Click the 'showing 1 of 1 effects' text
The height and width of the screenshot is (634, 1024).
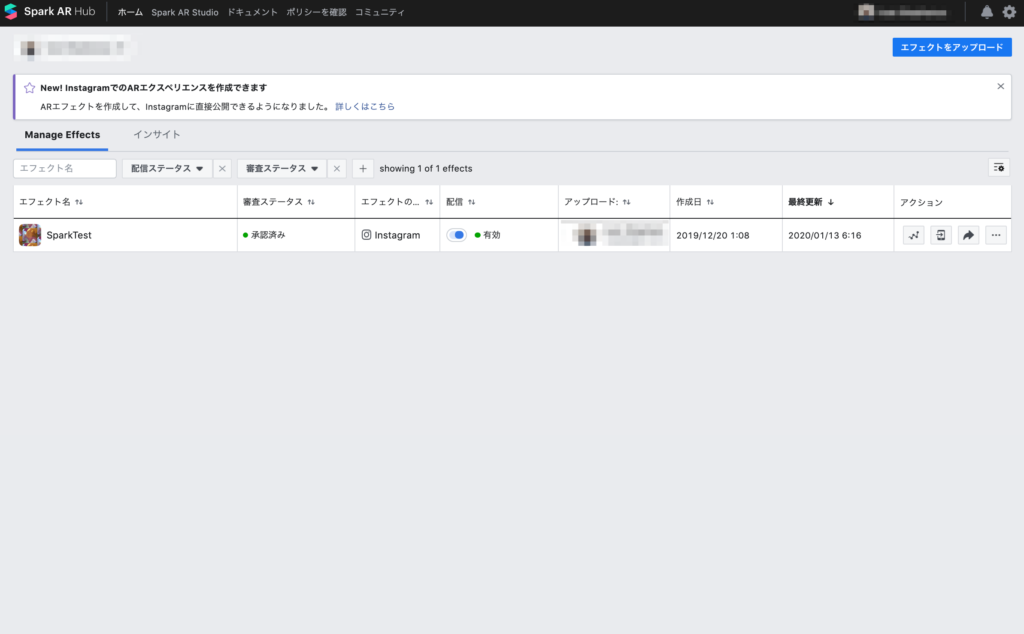pos(426,168)
